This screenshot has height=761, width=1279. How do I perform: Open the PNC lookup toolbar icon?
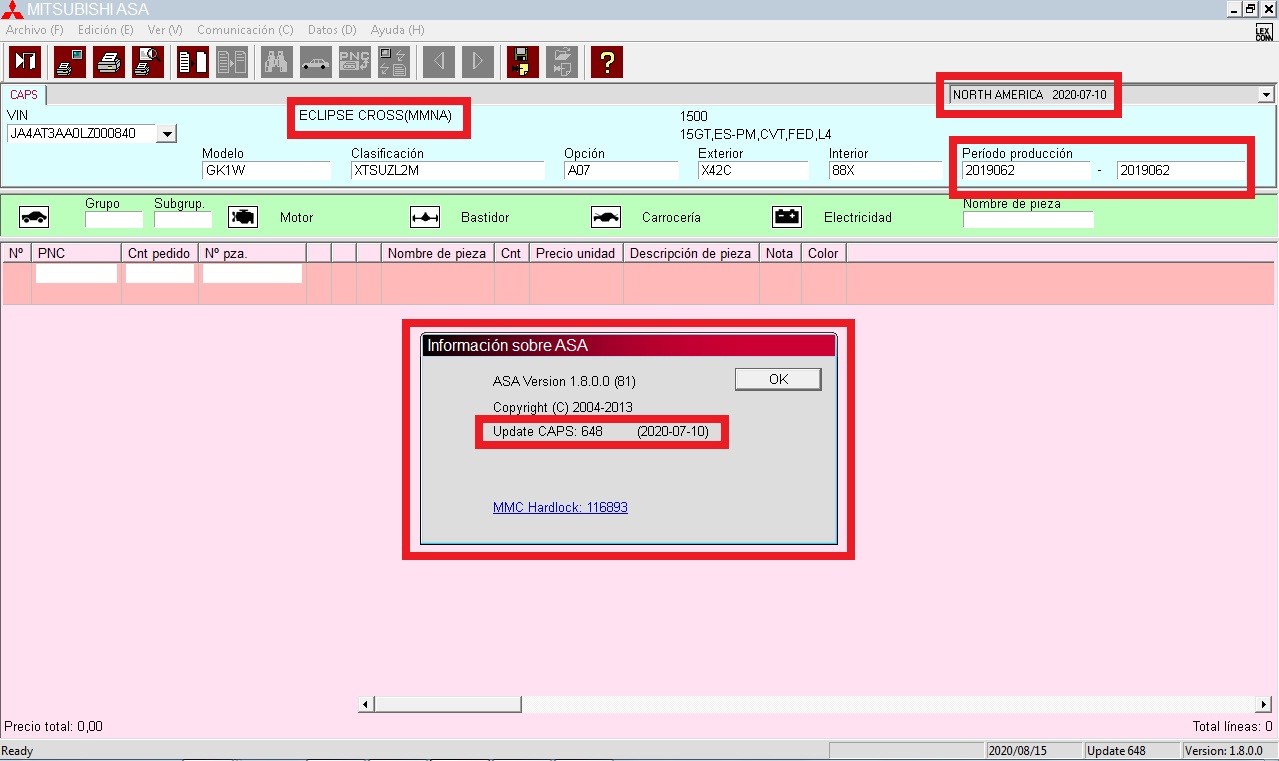coord(354,62)
